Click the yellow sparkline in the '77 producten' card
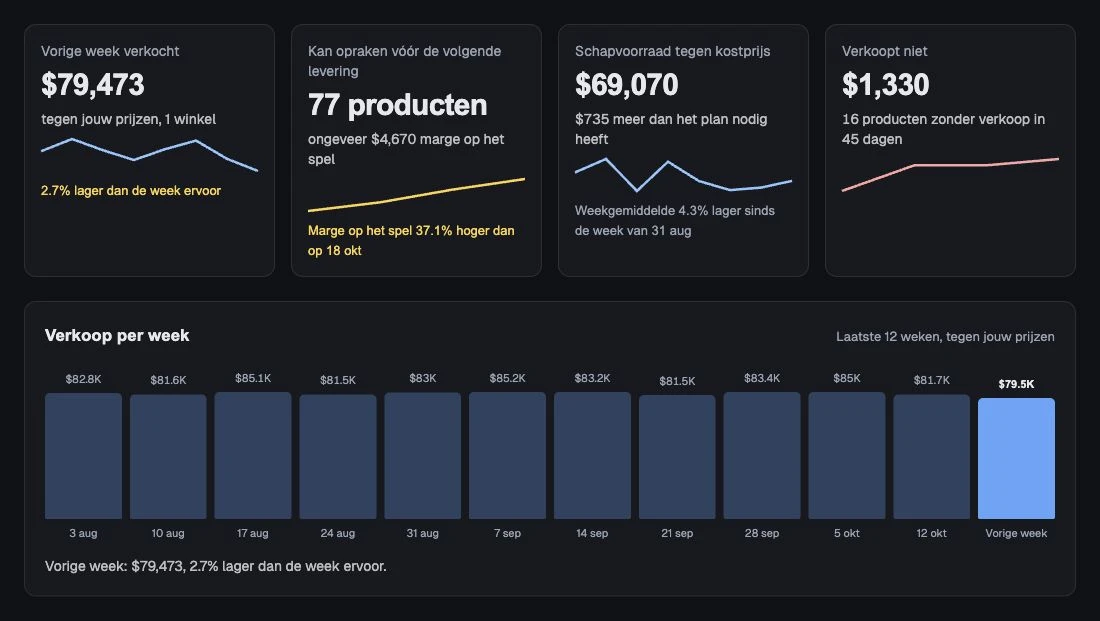 coord(416,194)
